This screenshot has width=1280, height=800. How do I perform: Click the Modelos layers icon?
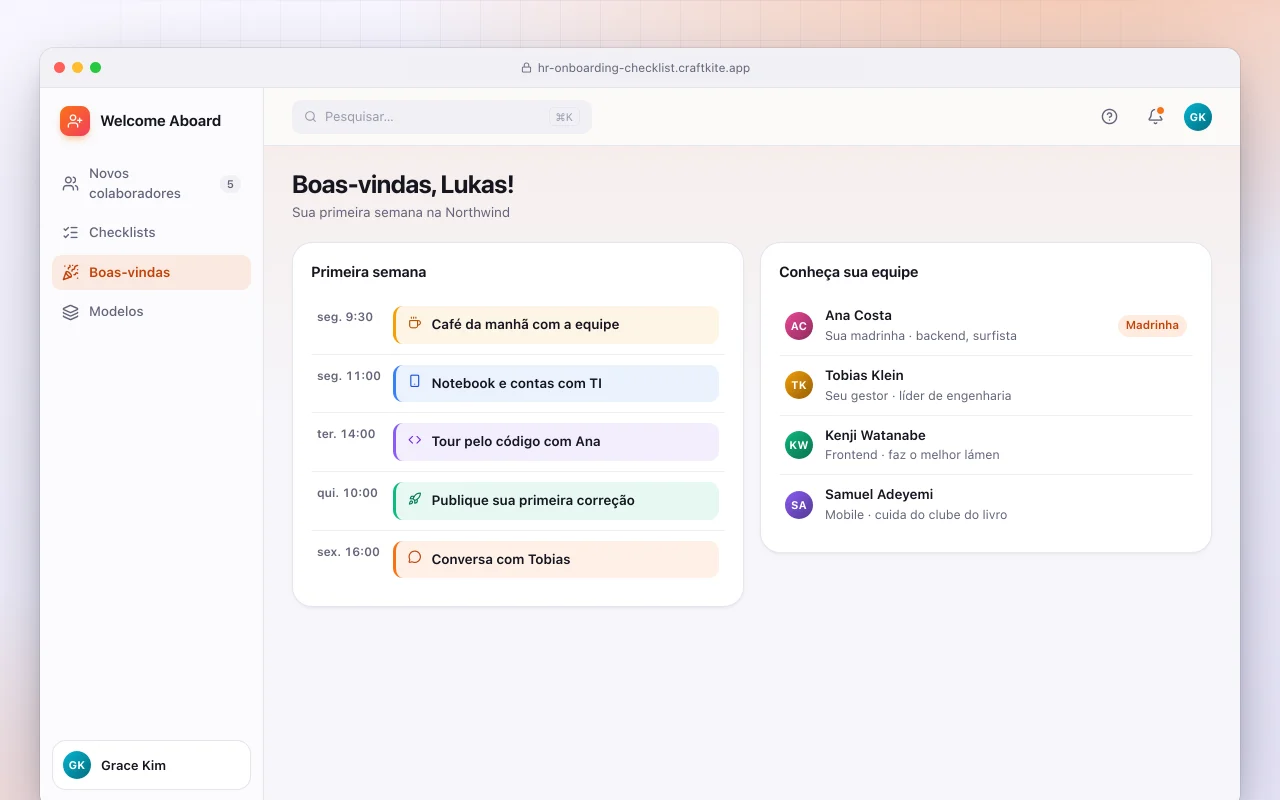click(70, 312)
